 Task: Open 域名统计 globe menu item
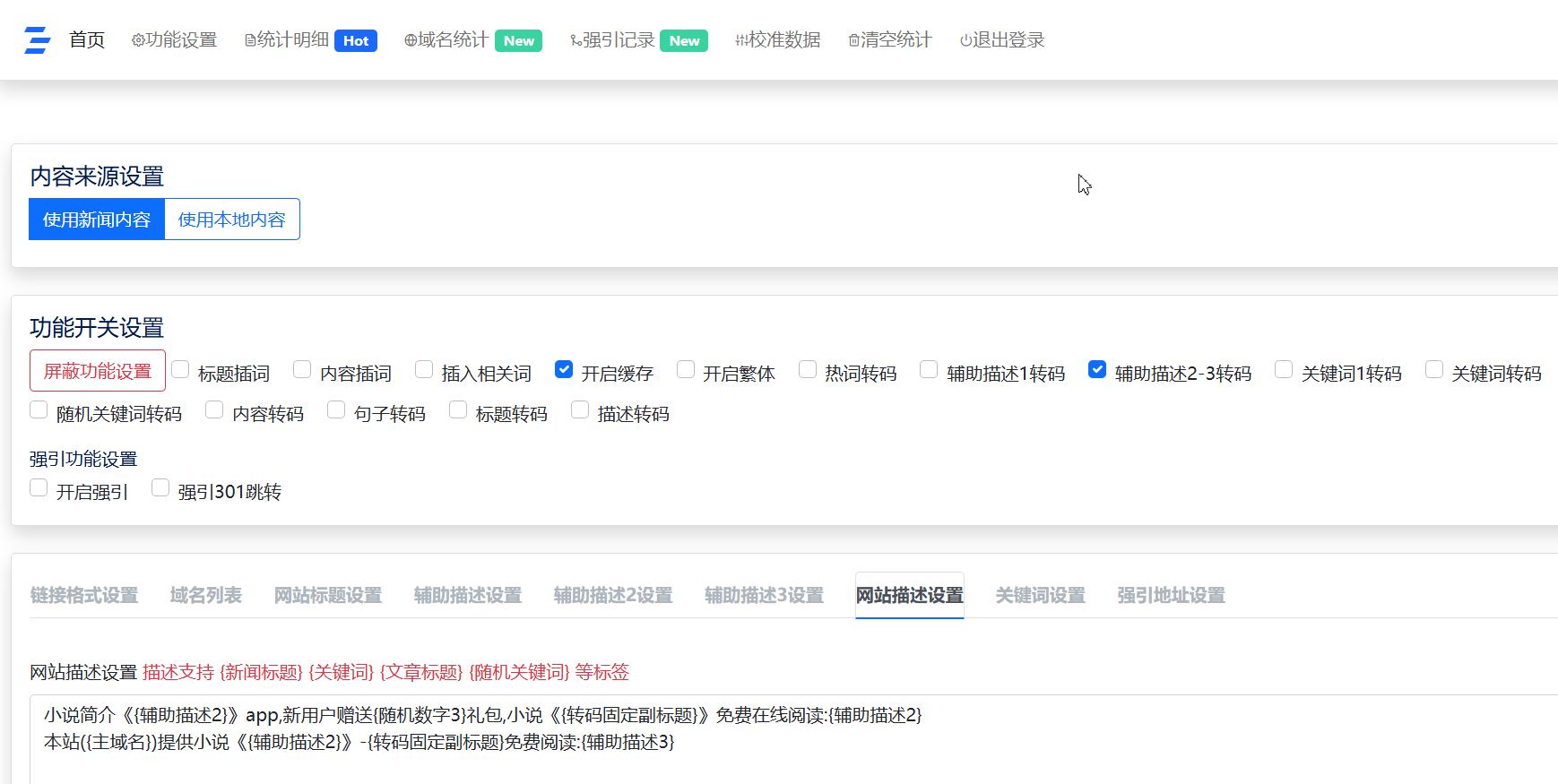[x=472, y=40]
